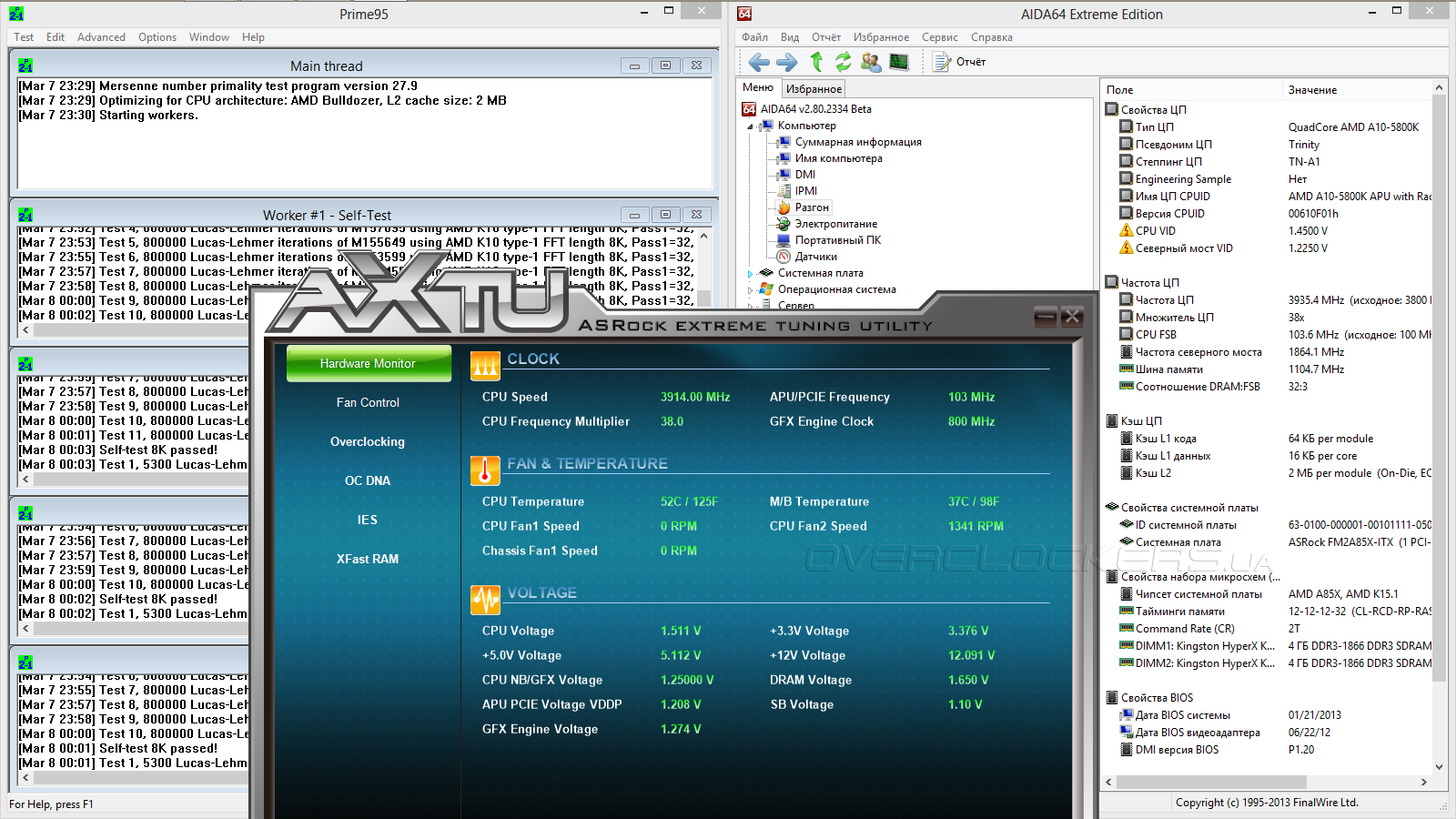Expand the Операционная система tree node
Image resolution: width=1456 pixels, height=819 pixels.
click(751, 289)
